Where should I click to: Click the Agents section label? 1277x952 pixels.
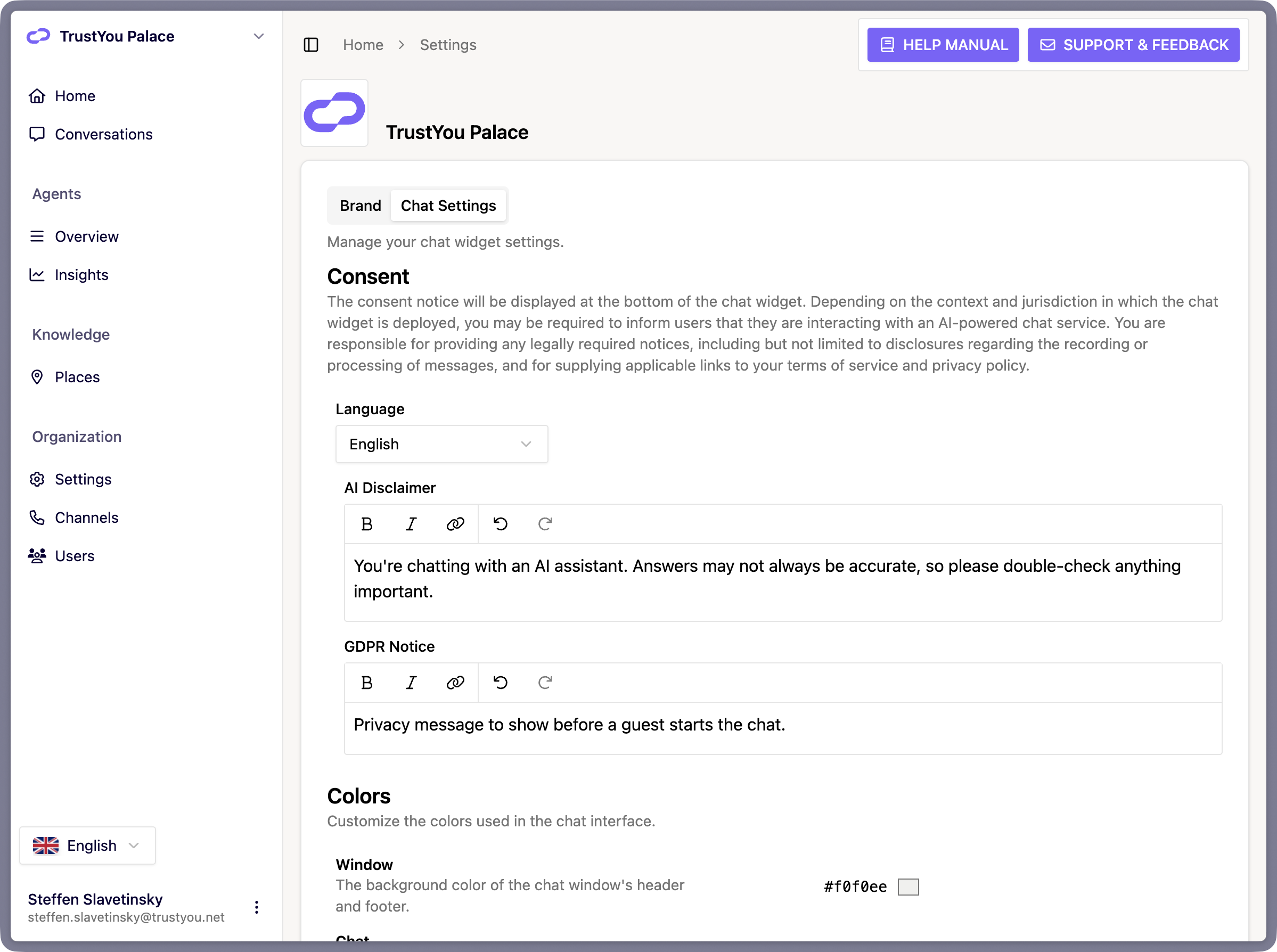(x=56, y=194)
